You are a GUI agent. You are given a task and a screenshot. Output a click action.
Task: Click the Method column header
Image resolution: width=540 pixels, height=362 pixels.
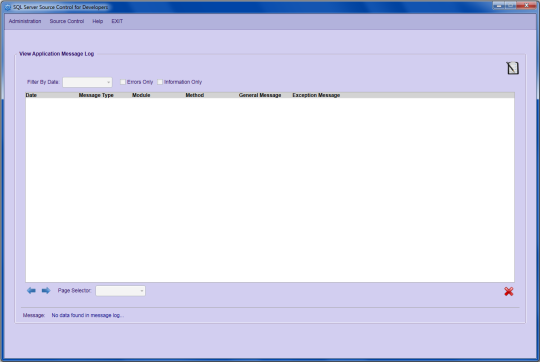195,95
